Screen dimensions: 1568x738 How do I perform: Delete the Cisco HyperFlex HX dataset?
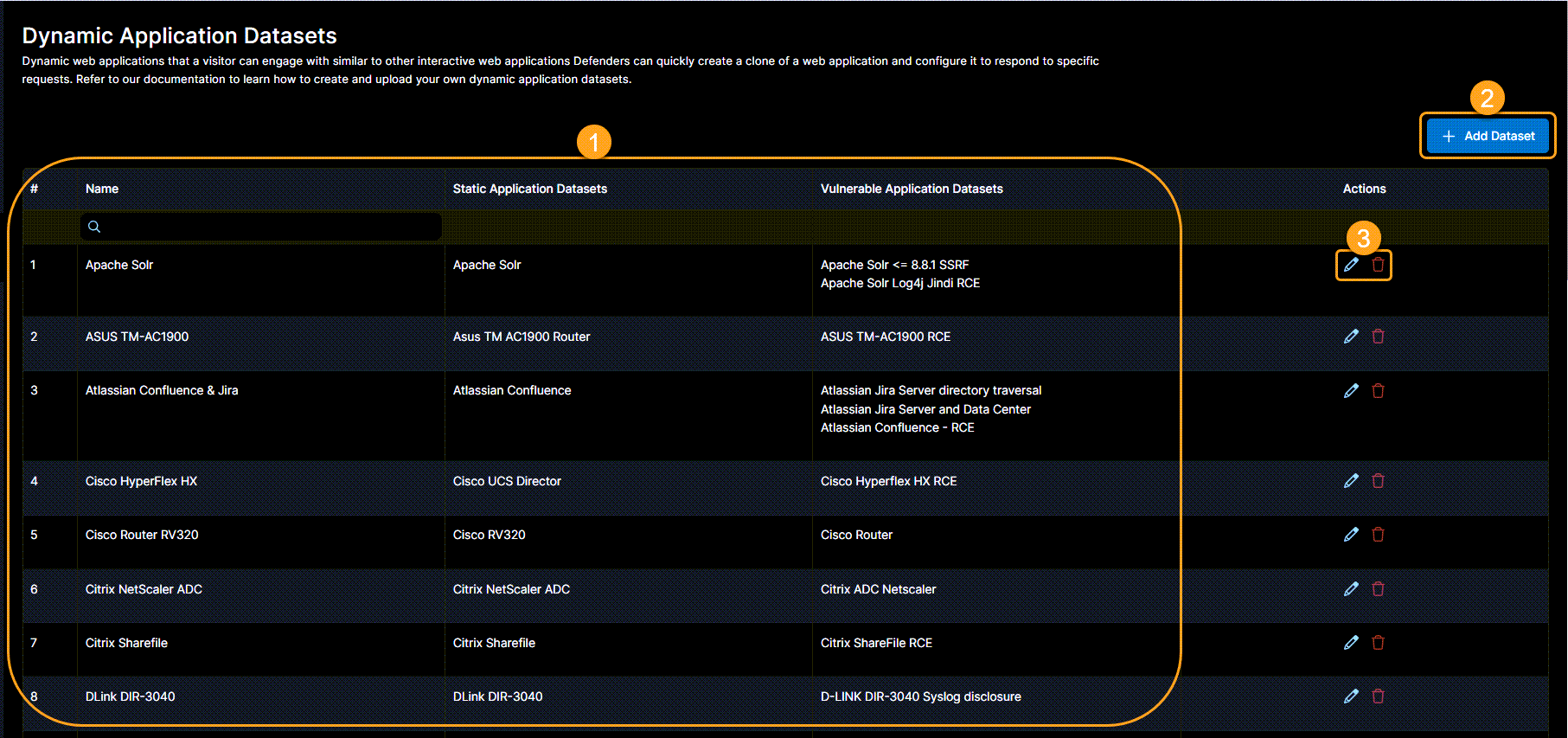tap(1379, 481)
